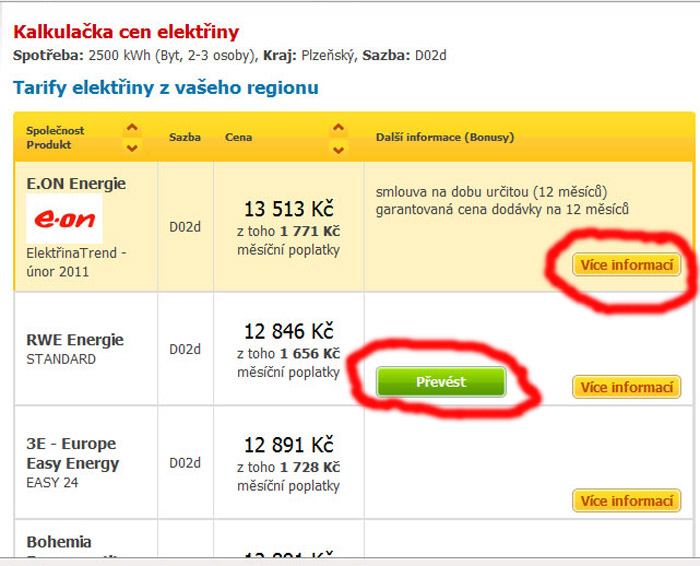
Task: Click the Cena column header
Action: point(238,137)
